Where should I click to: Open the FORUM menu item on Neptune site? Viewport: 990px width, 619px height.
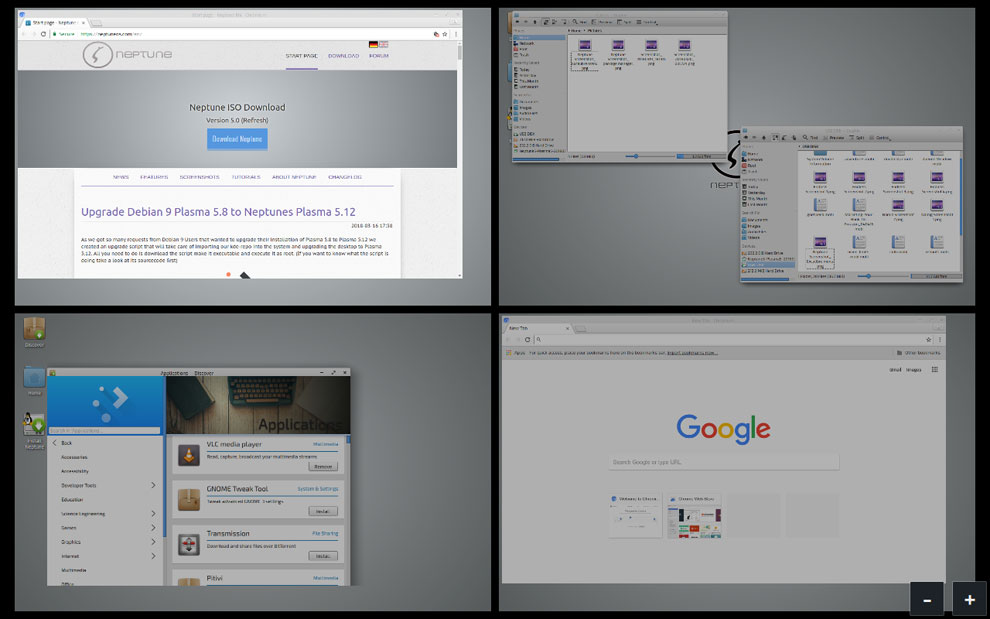click(379, 56)
